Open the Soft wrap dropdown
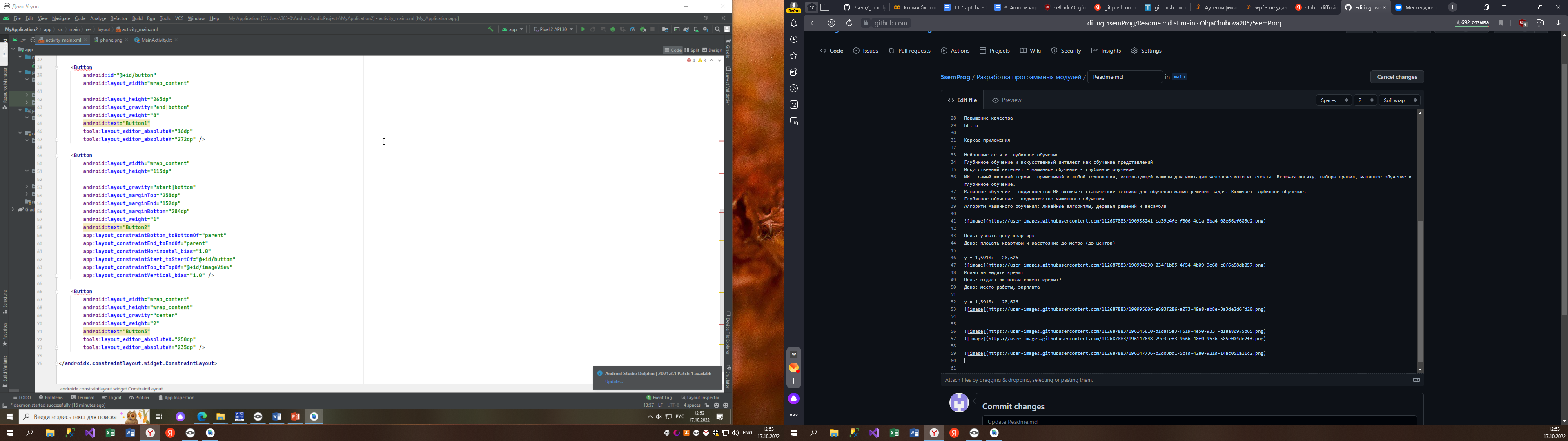 point(1399,100)
